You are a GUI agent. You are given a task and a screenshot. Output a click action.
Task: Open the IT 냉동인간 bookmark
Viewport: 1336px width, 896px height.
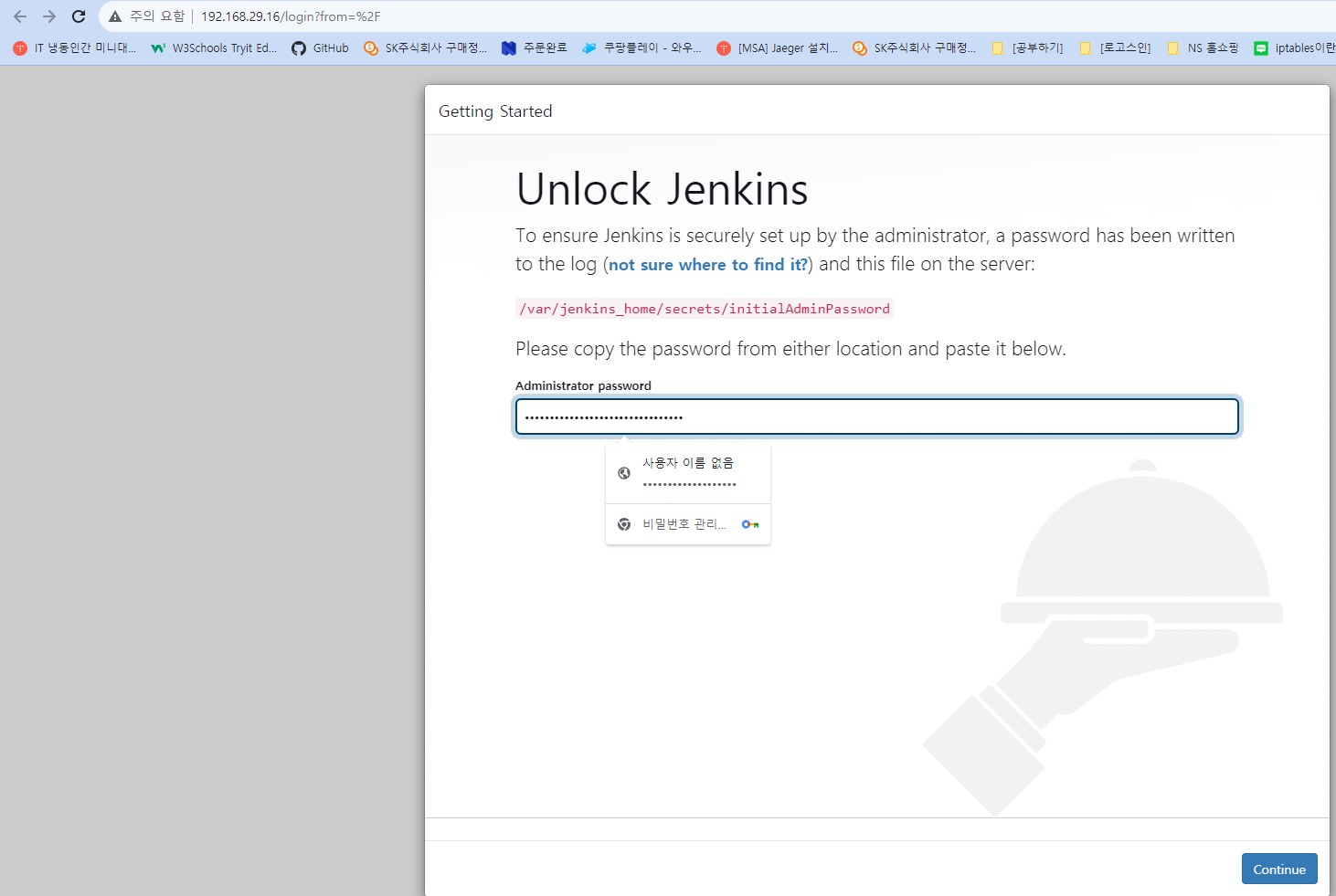75,48
